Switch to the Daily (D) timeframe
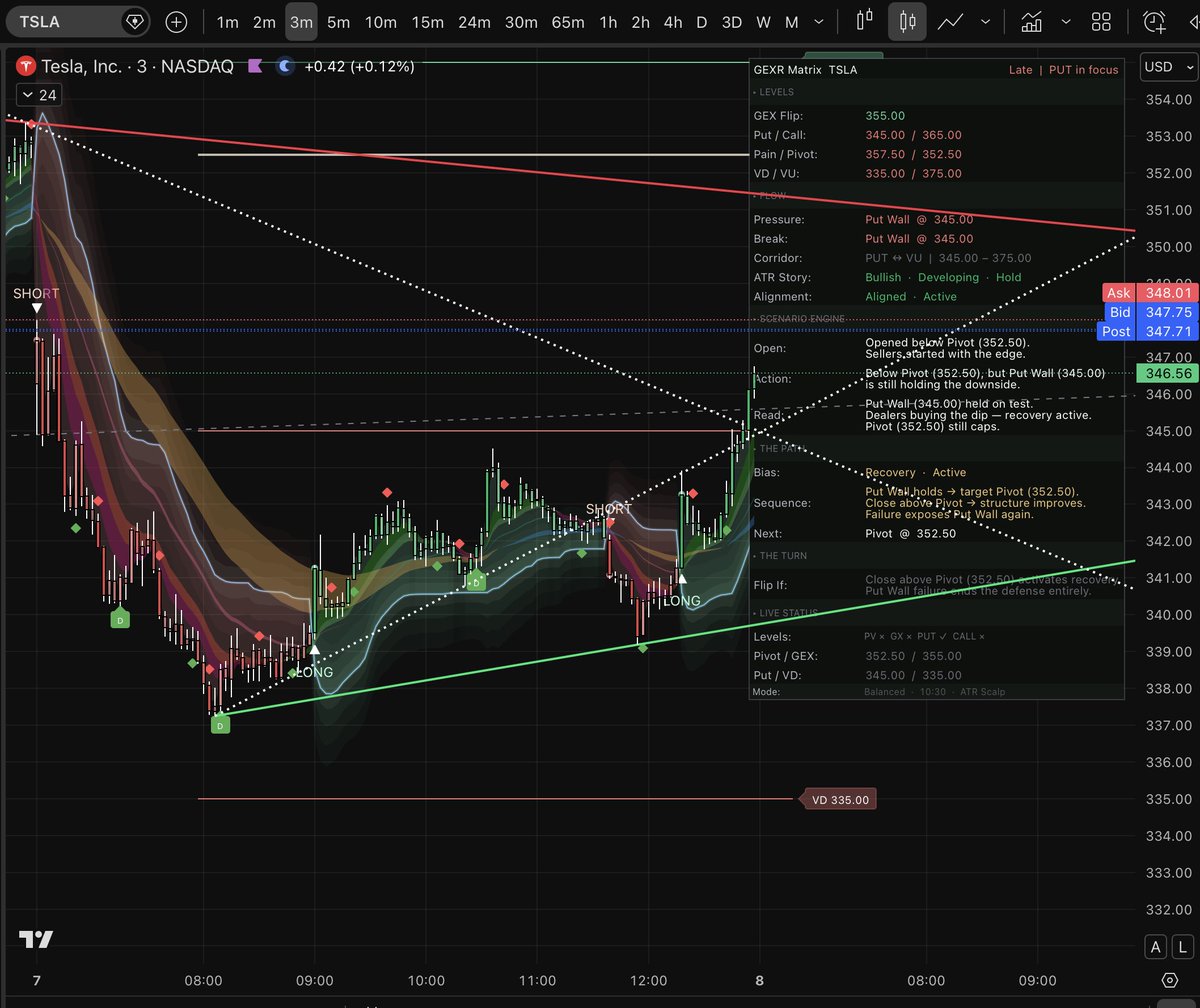 tap(701, 21)
